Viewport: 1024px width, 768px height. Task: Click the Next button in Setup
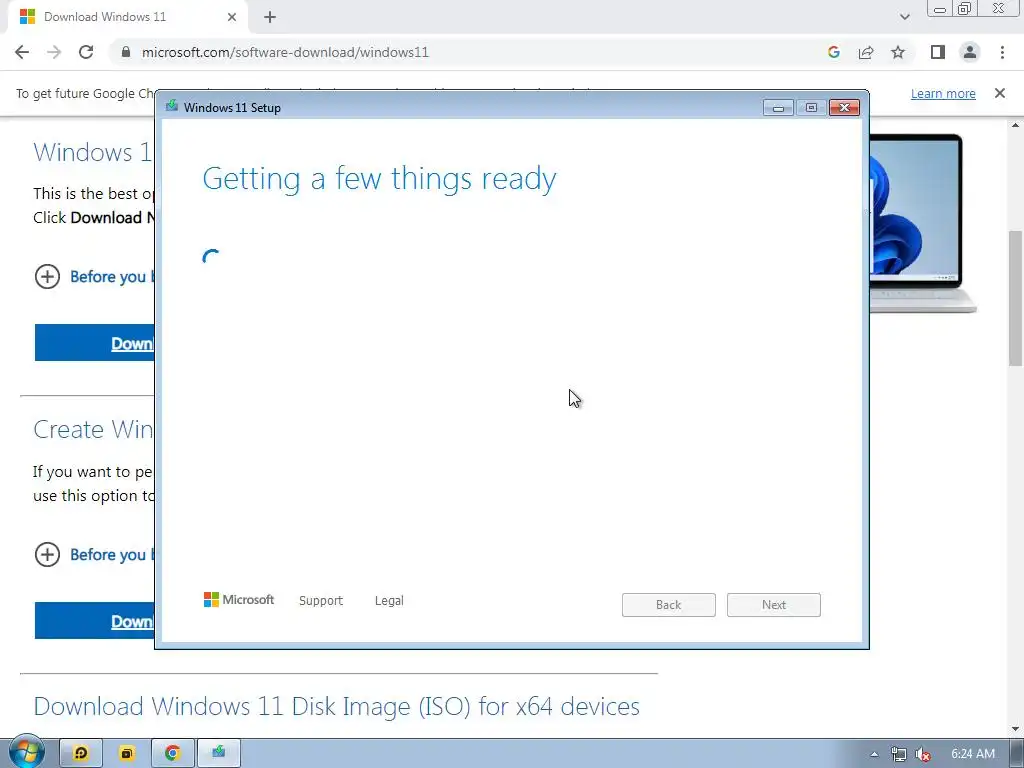pyautogui.click(x=774, y=605)
